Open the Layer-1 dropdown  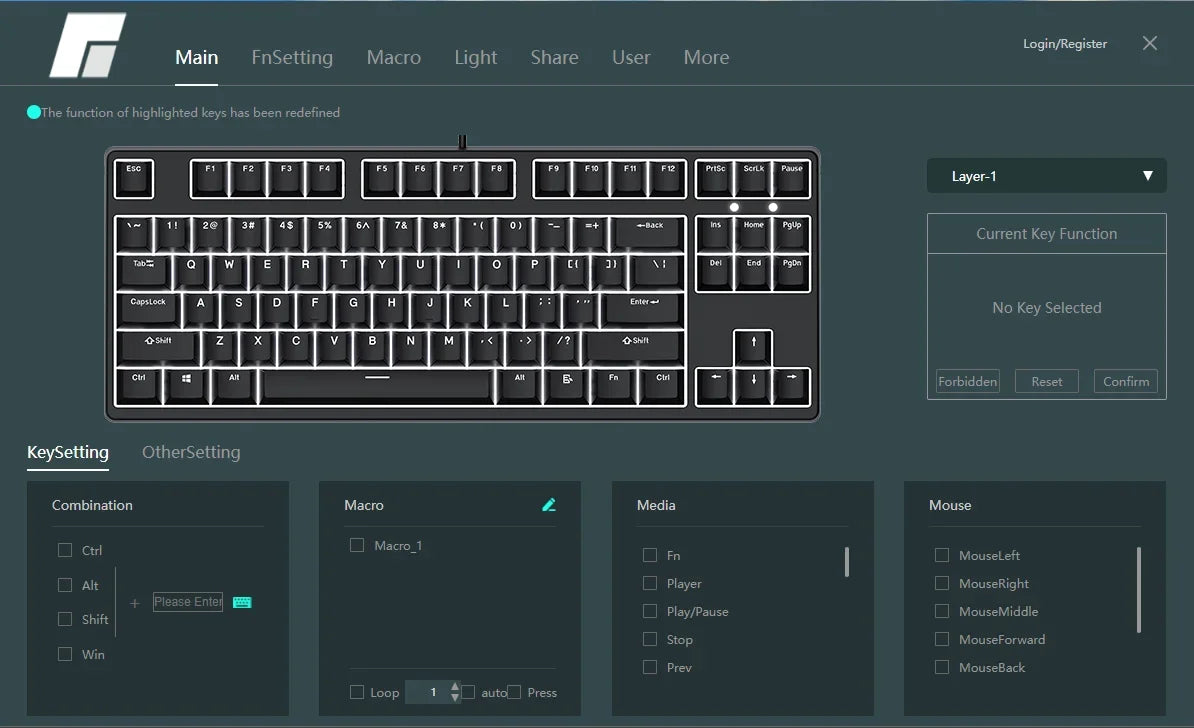(x=1046, y=176)
